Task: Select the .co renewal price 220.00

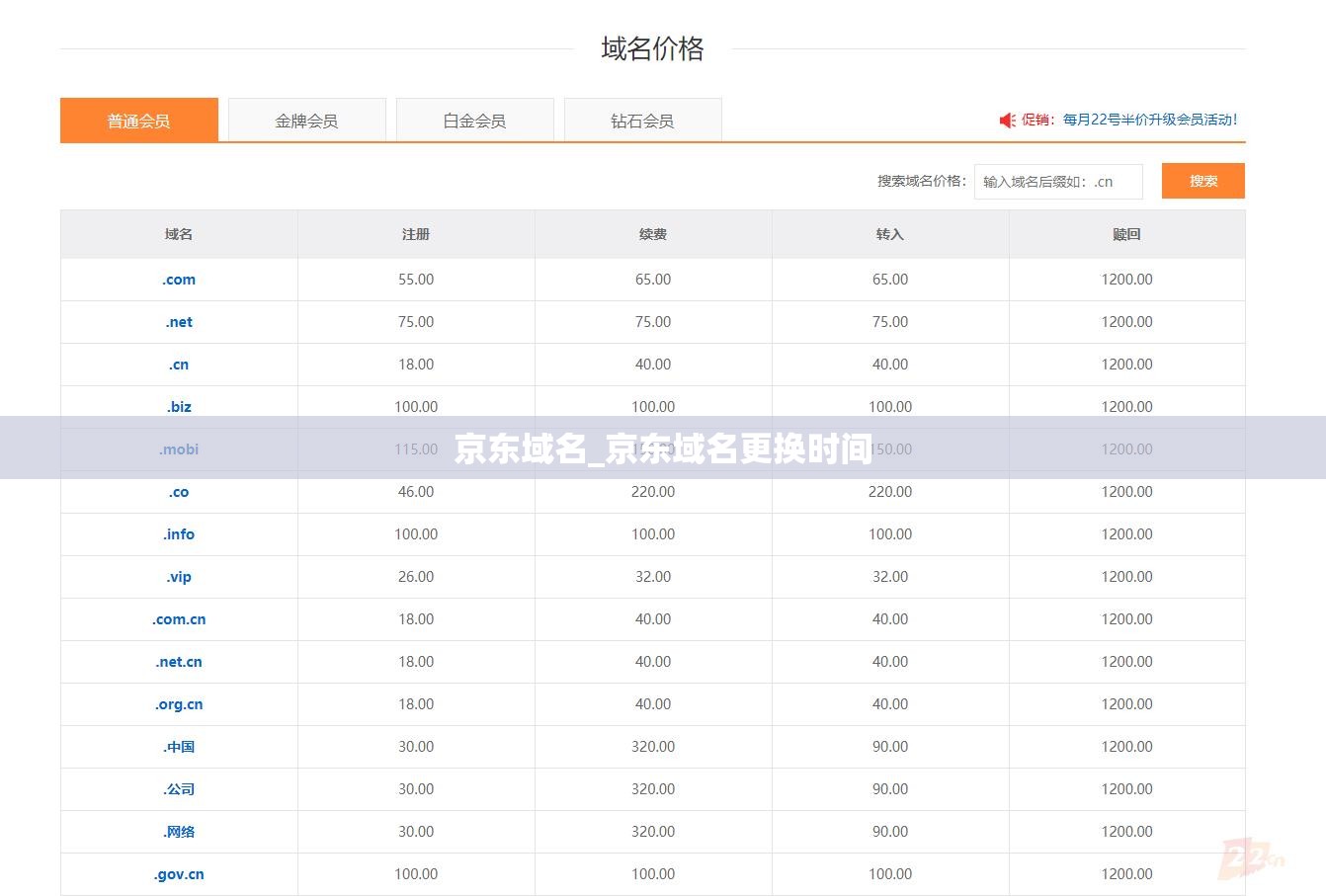Action: (x=653, y=492)
